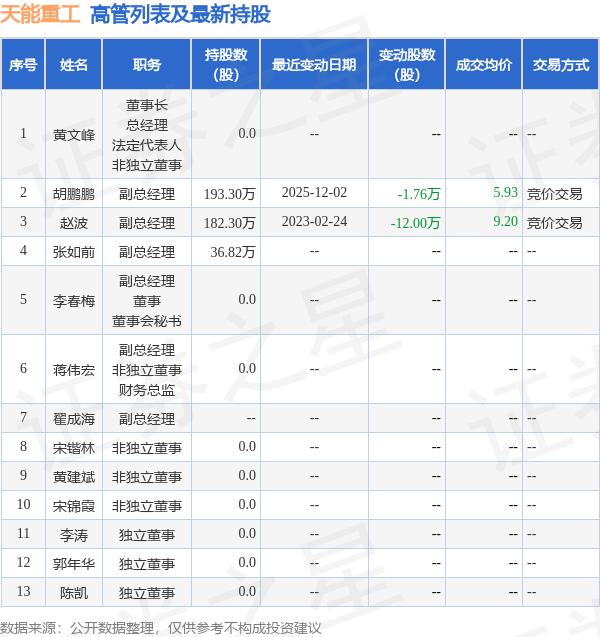Image resolution: width=600 pixels, height=637 pixels.
Task: Click 财务总监 in 蒋伟宏's positions
Action: [x=147, y=390]
